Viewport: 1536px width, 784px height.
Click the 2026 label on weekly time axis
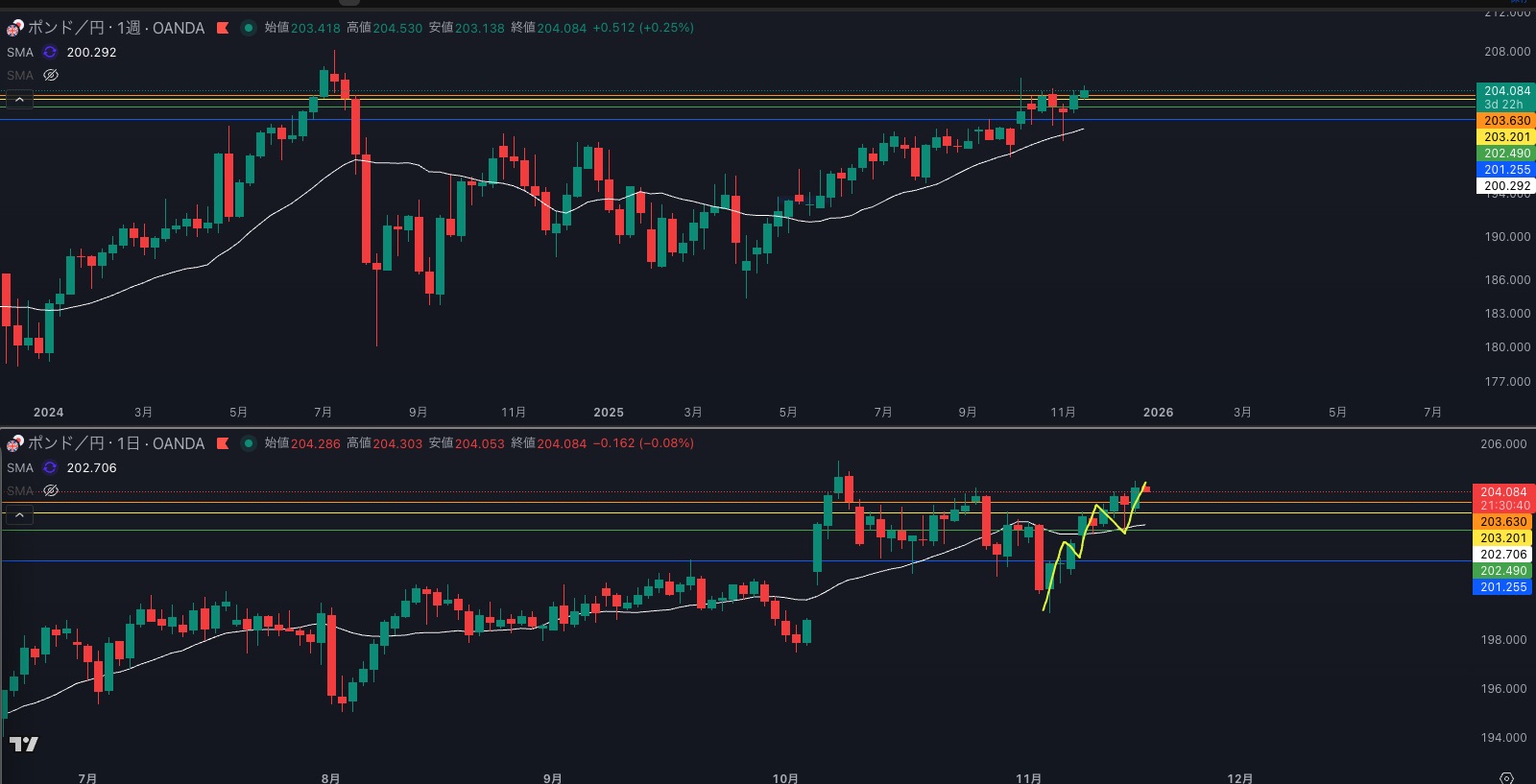[1158, 413]
